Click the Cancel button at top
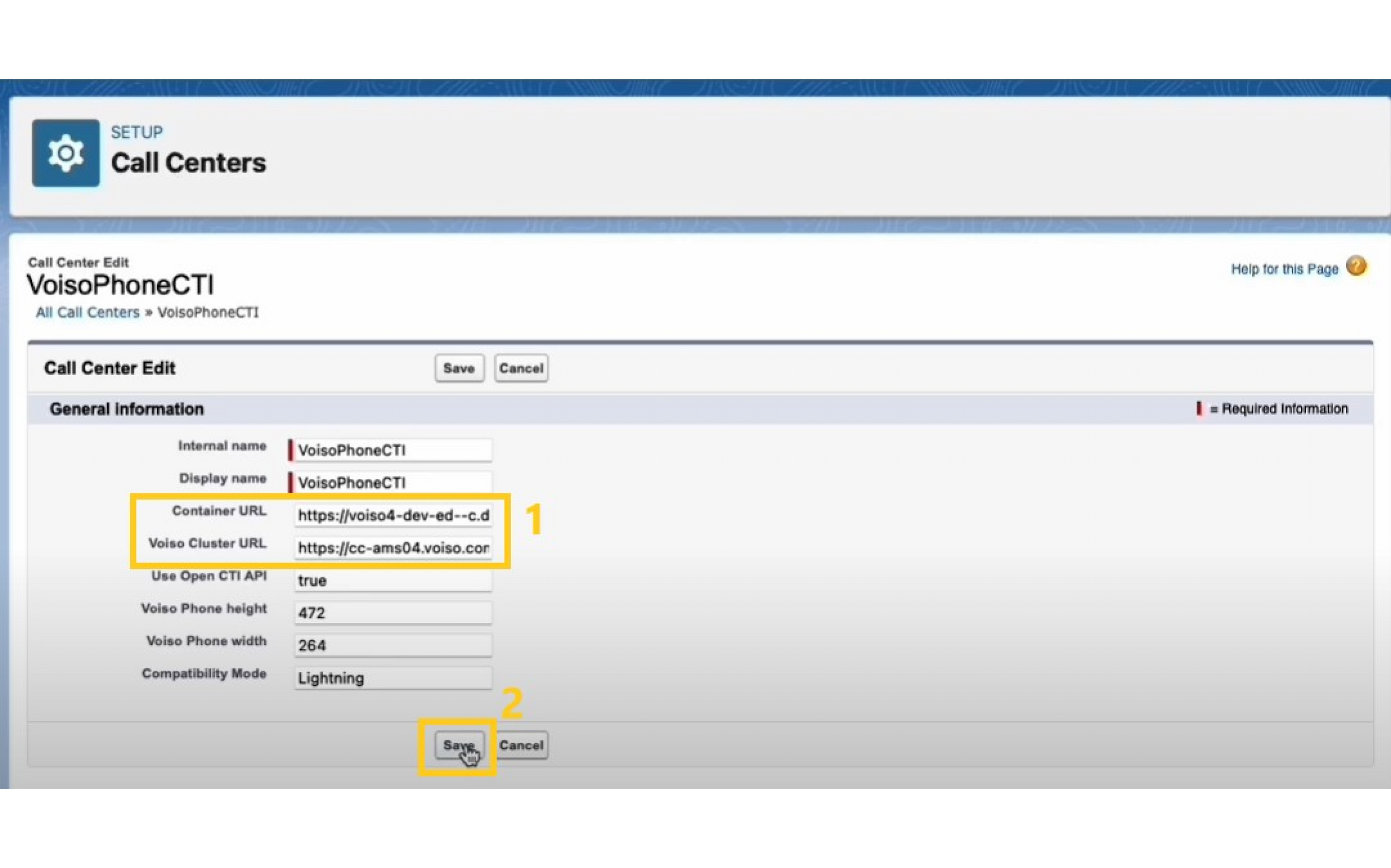This screenshot has width=1391, height=868. tap(519, 368)
